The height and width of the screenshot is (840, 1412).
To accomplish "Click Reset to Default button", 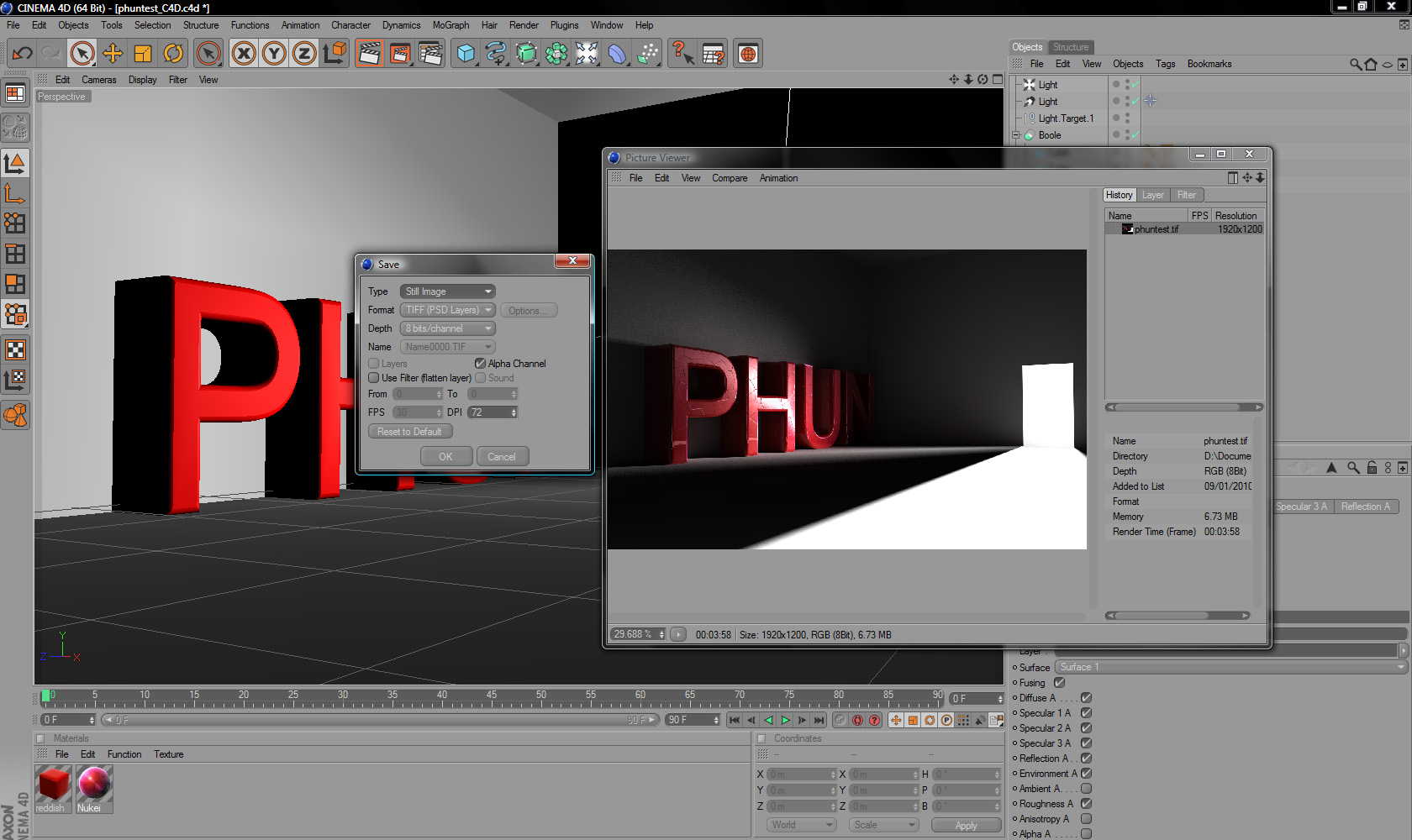I will pos(410,431).
